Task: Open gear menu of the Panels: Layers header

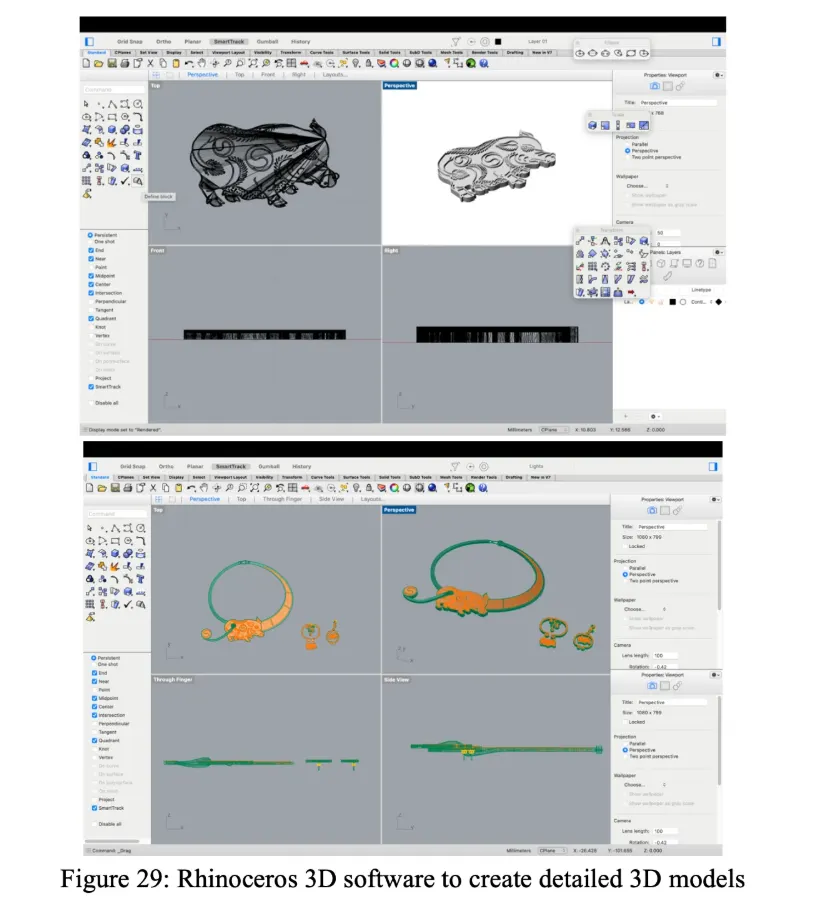Action: 718,252
